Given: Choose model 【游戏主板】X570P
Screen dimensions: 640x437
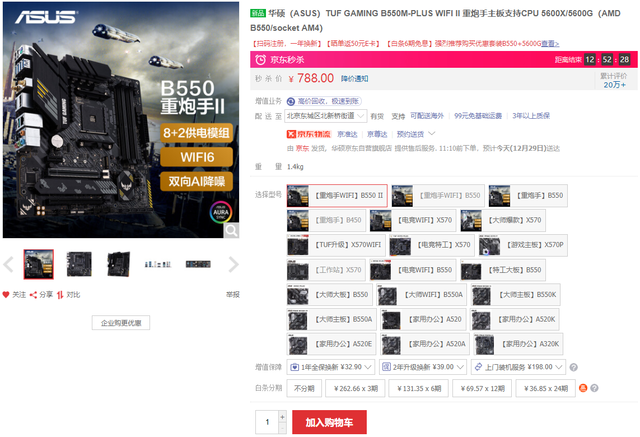Looking at the screenshot, I should point(523,245).
